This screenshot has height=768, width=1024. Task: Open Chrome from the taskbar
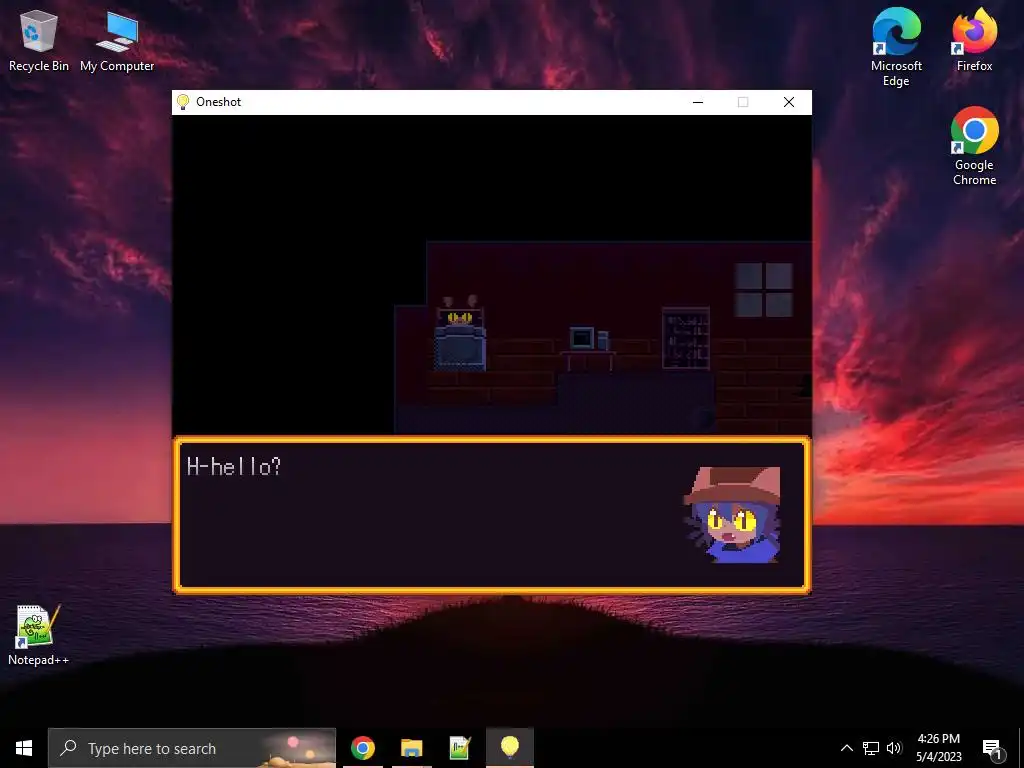coord(363,748)
